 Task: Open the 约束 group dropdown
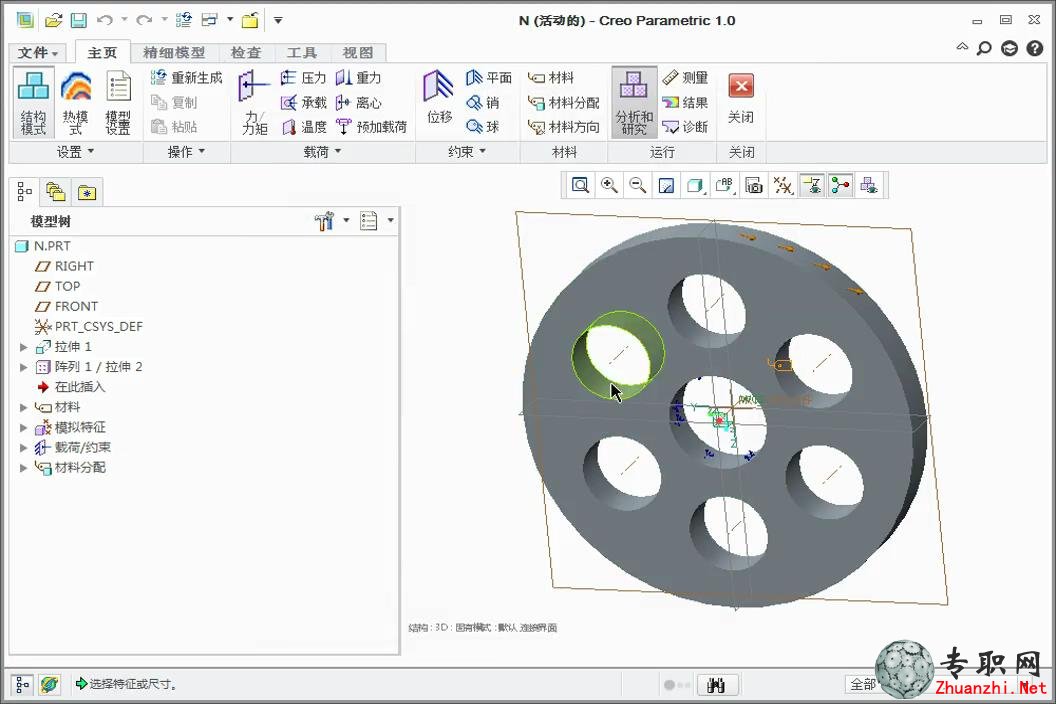[x=467, y=152]
